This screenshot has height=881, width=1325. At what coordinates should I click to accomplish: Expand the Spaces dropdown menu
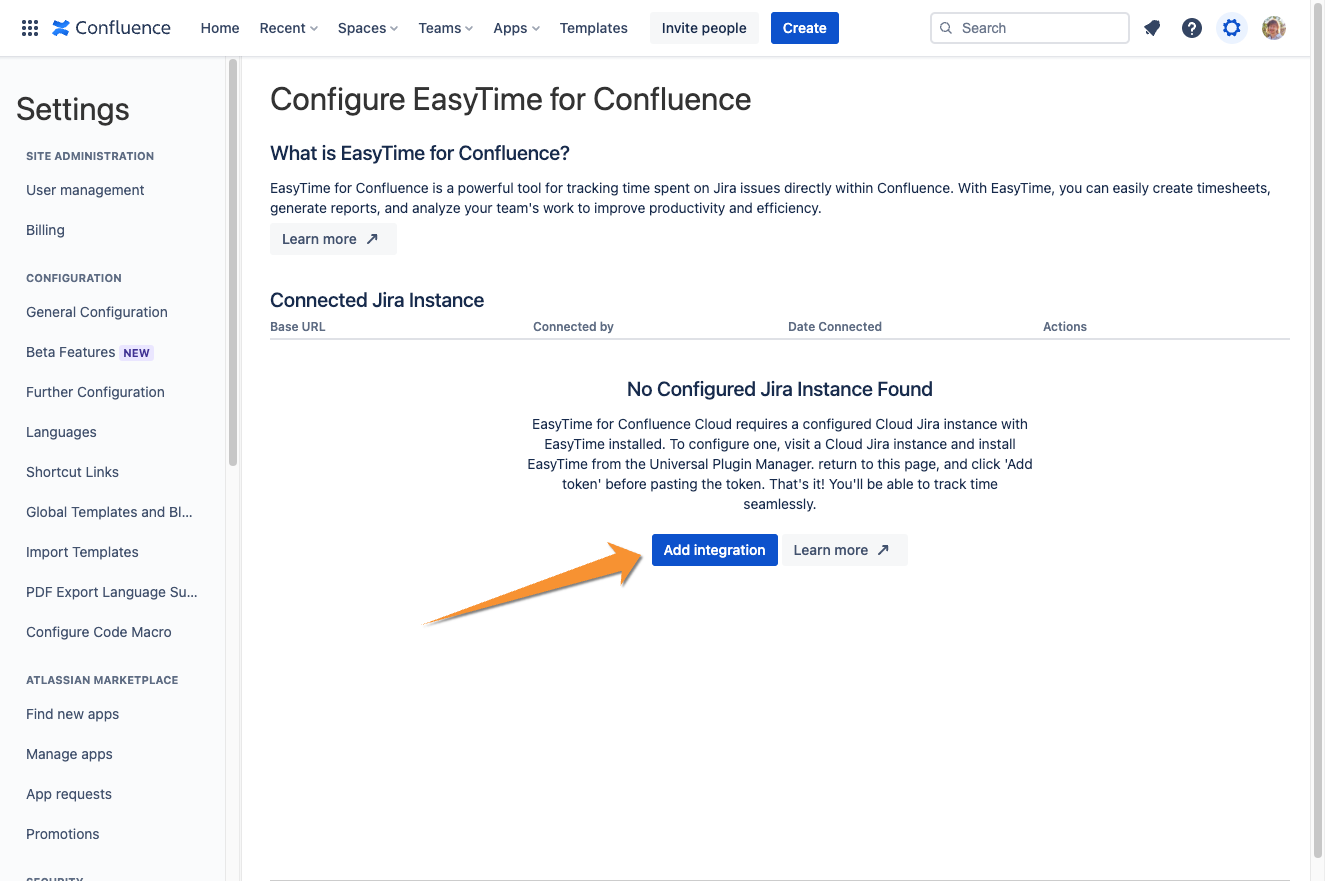(367, 28)
